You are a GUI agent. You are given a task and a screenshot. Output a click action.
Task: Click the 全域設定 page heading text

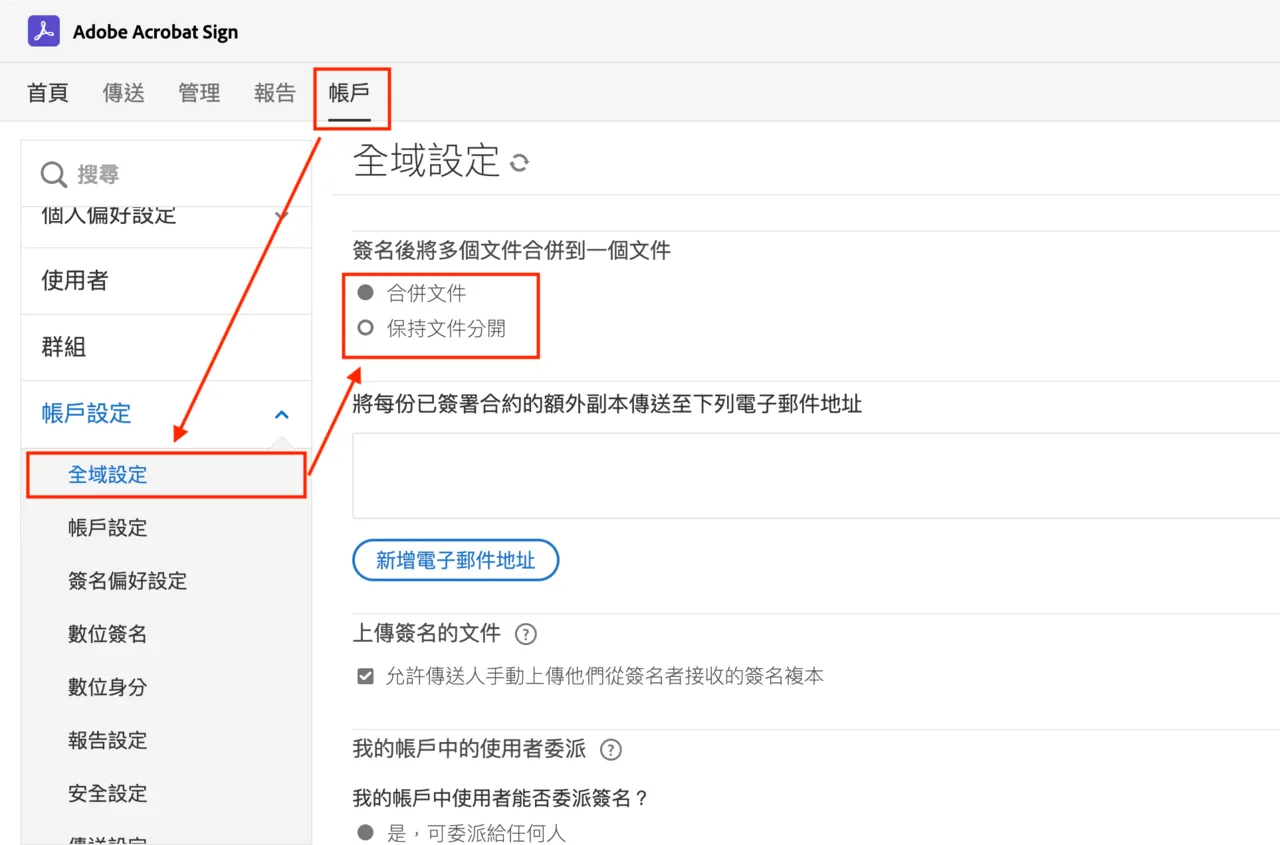click(x=426, y=161)
